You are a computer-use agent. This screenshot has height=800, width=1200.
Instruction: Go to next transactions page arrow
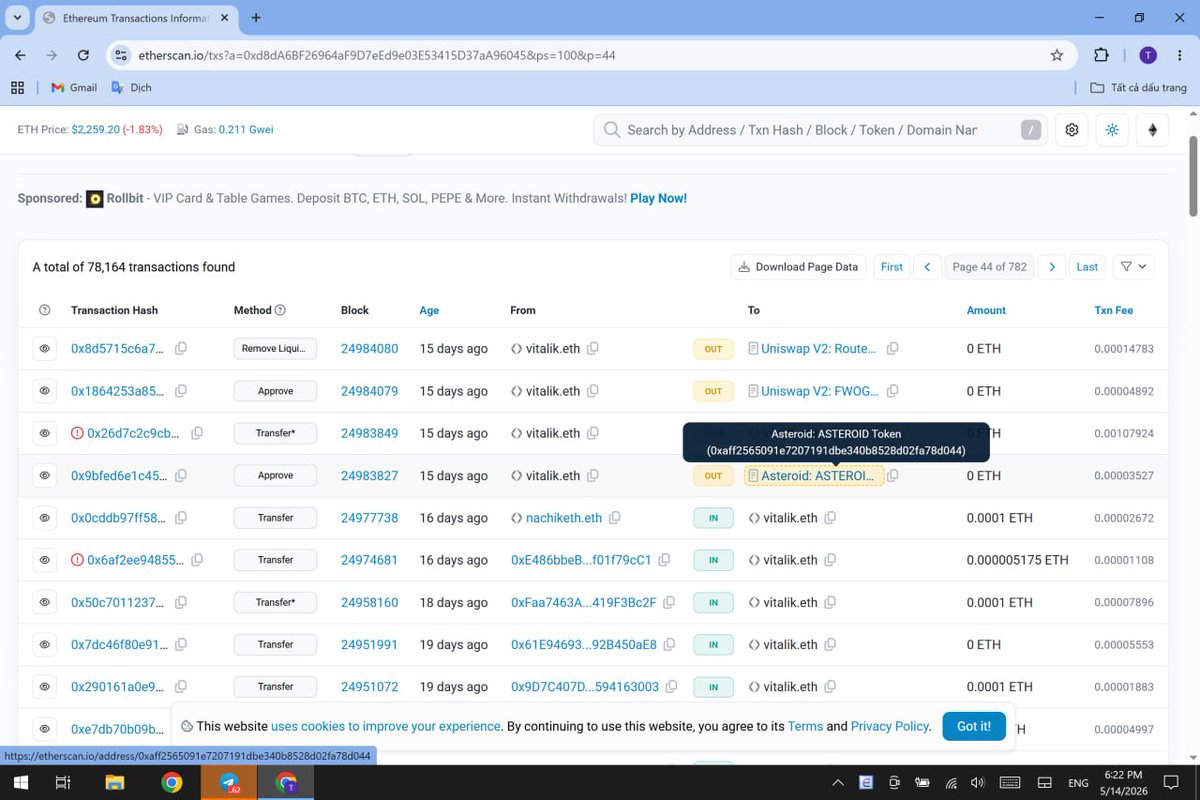1051,267
